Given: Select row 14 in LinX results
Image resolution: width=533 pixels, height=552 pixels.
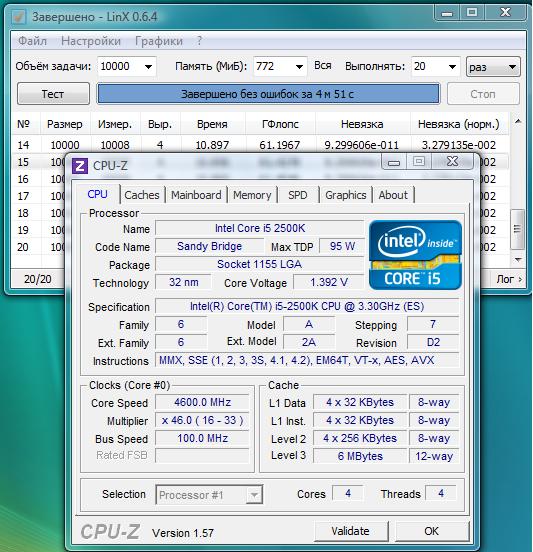Looking at the screenshot, I should (x=261, y=145).
